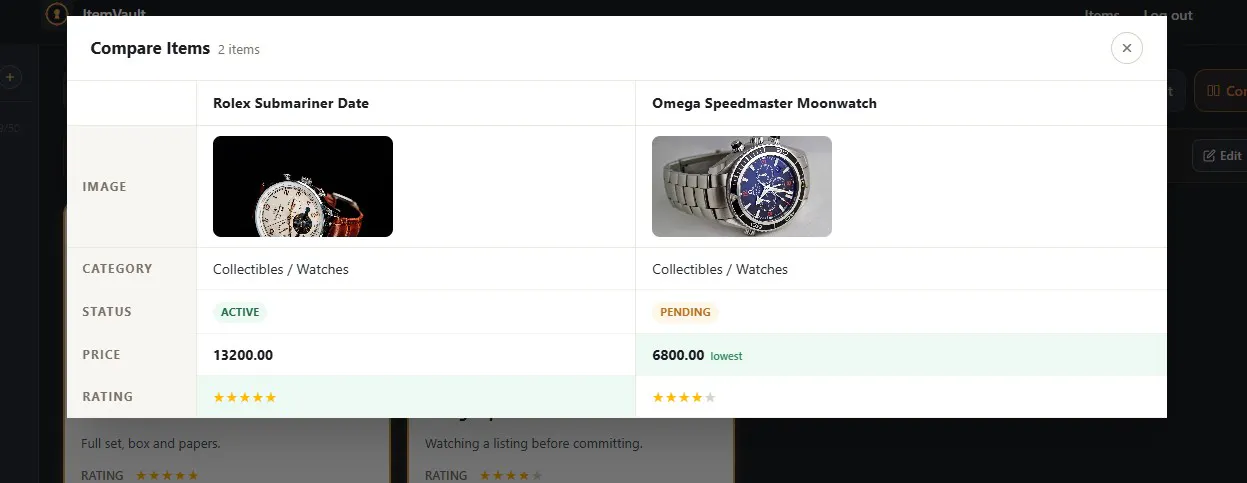Click the Omega Speedmaster Moonwatch column header

(x=764, y=103)
